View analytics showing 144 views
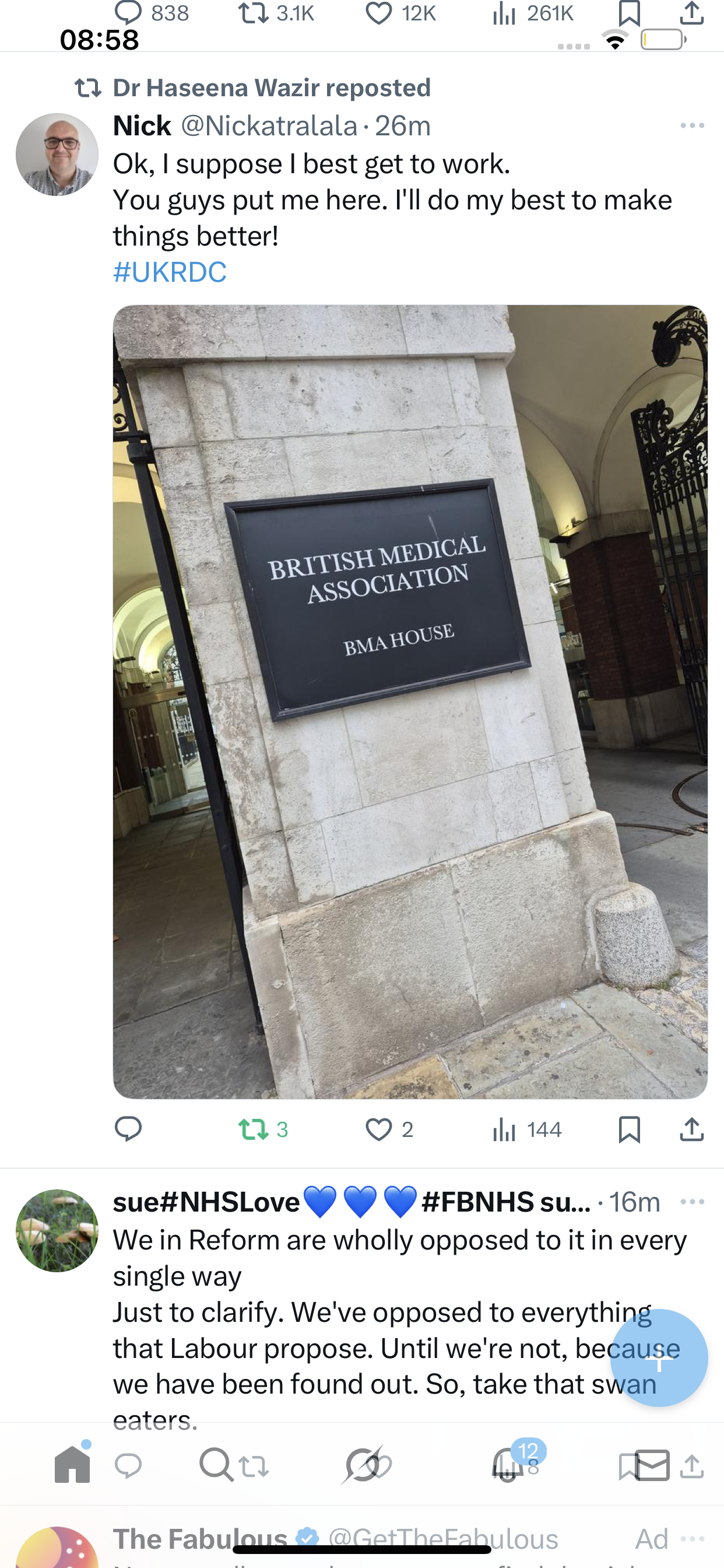 pyautogui.click(x=527, y=1130)
